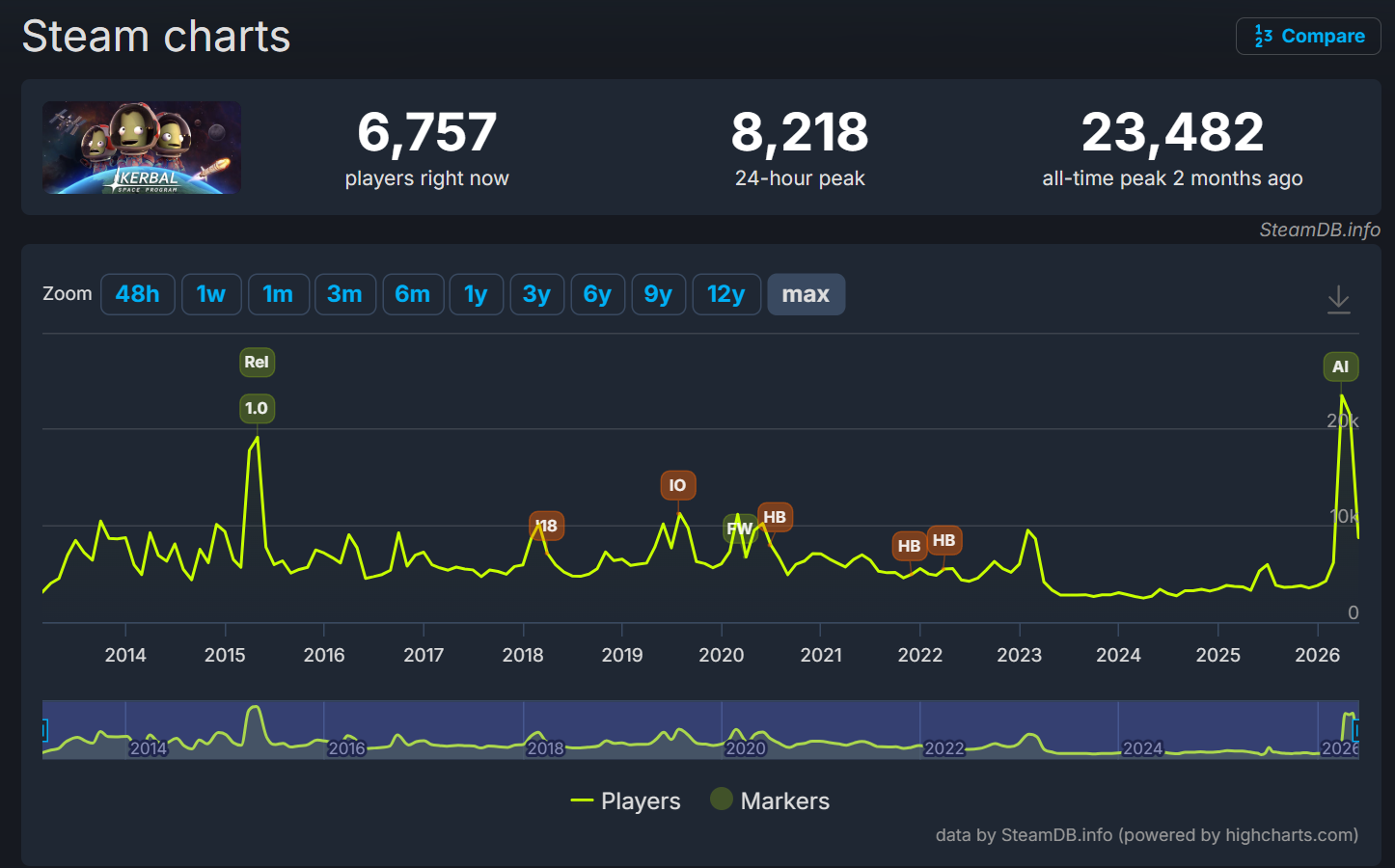The height and width of the screenshot is (868, 1395).
Task: Click the right navigator range handle
Action: click(1356, 730)
